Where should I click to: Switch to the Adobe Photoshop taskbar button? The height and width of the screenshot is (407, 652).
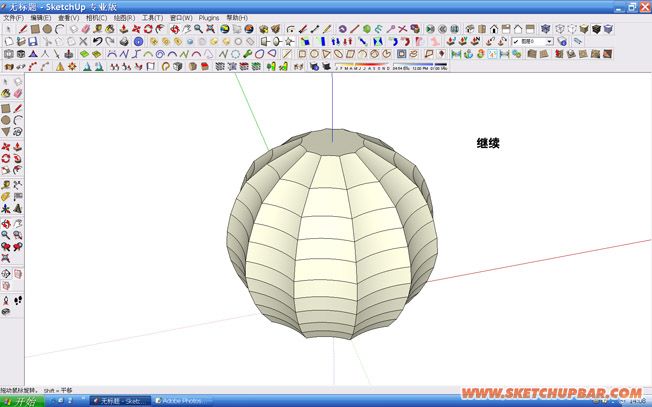click(x=182, y=401)
